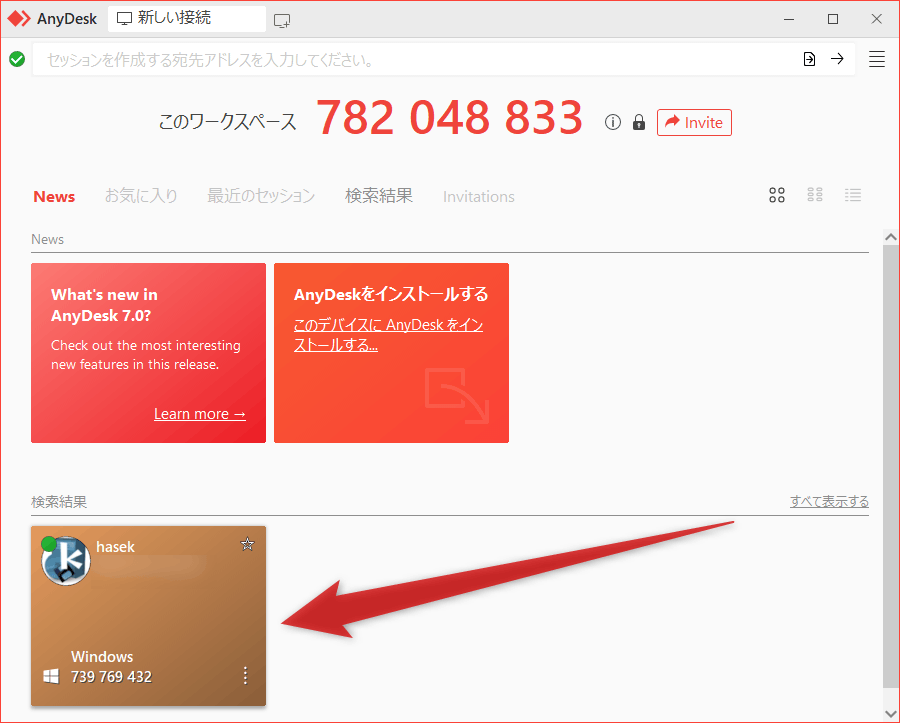Click the 739 769 432 address text
This screenshot has height=723, width=900.
(111, 677)
